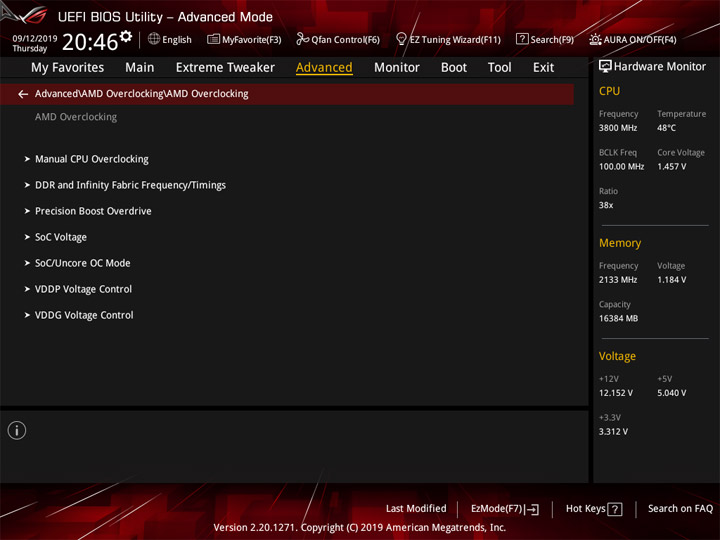720x540 pixels.
Task: Expand arrow beside SoC/Uncore OC Mode
Action: 27,263
